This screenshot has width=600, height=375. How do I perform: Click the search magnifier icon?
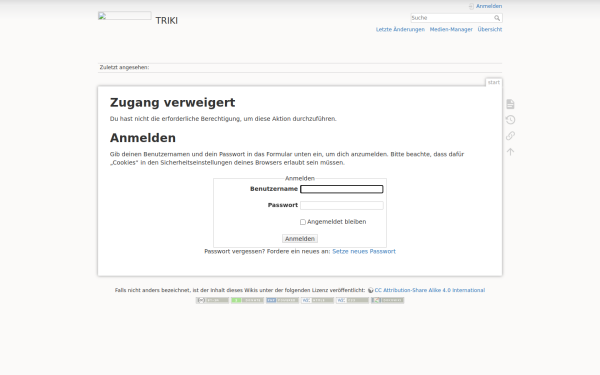497,18
